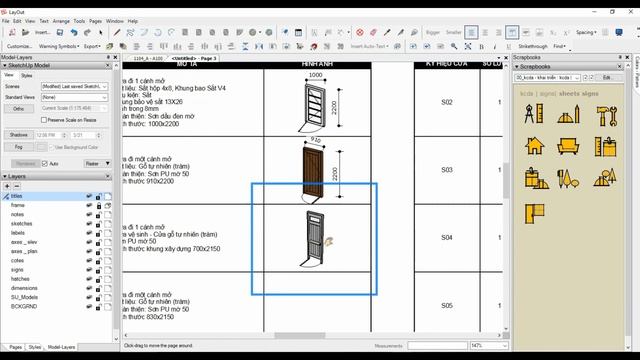The image size is (640, 360).
Task: Toggle visibility of the BCKGRND layer
Action: point(89,307)
